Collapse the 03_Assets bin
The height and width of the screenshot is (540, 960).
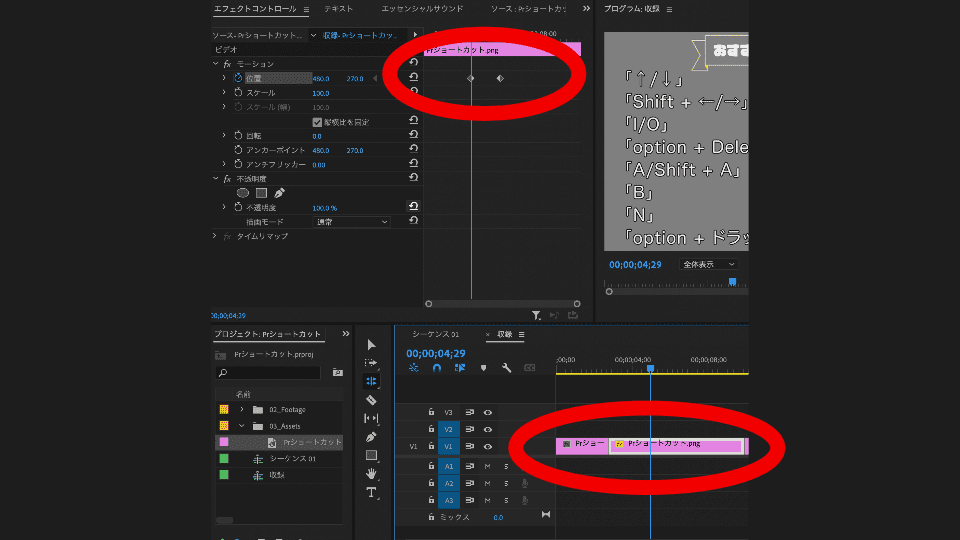coord(242,426)
